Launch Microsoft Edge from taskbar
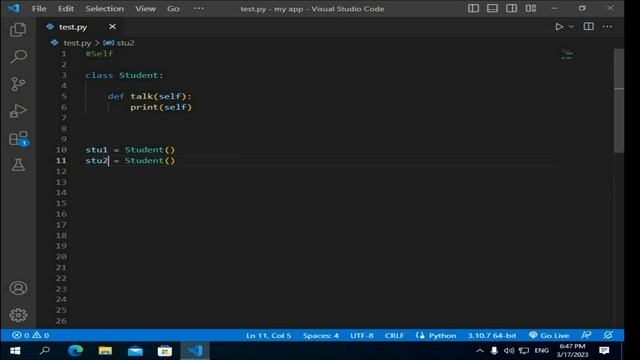The width and height of the screenshot is (640, 360). point(75,351)
